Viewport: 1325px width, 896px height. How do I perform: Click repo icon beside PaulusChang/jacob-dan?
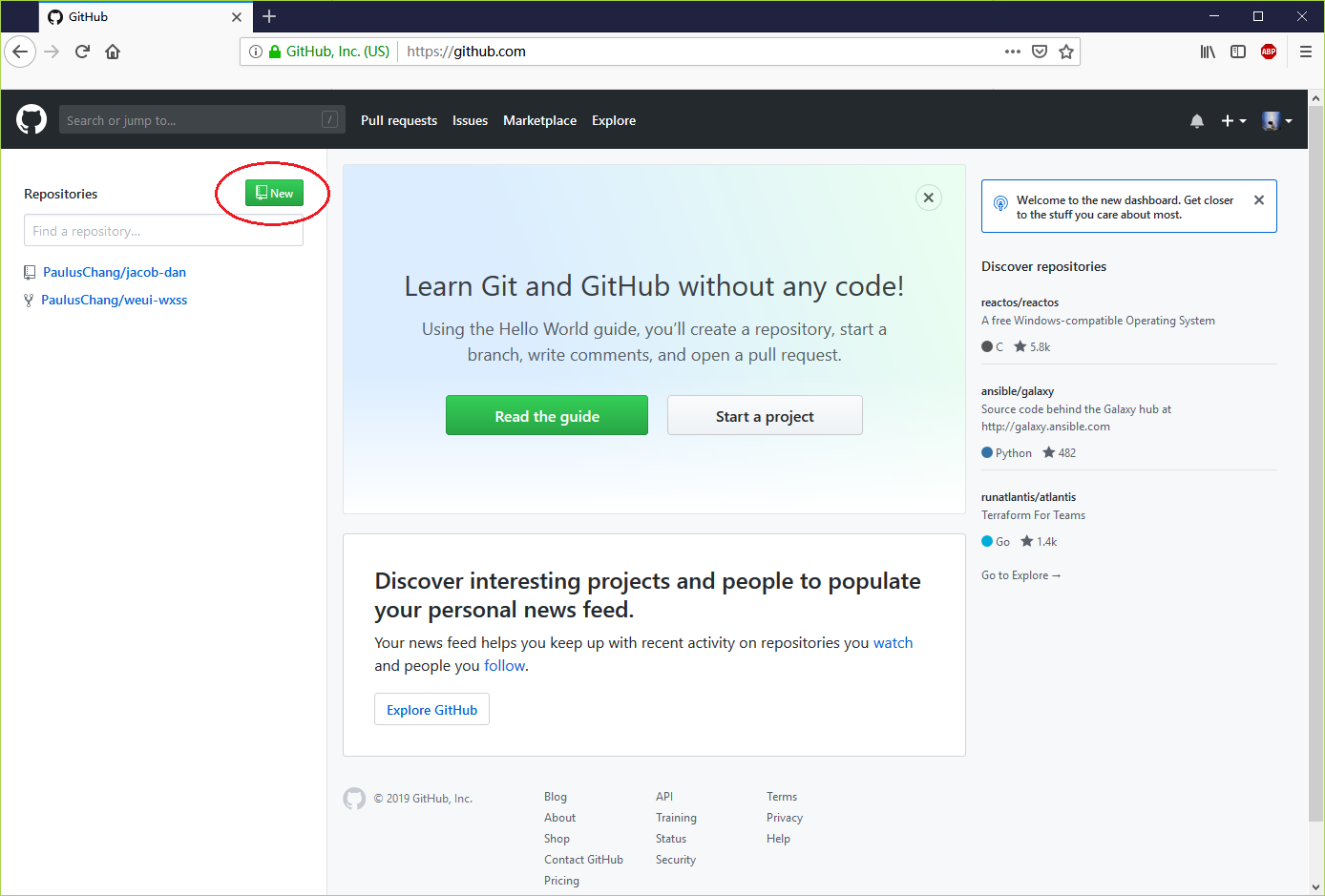click(x=30, y=273)
